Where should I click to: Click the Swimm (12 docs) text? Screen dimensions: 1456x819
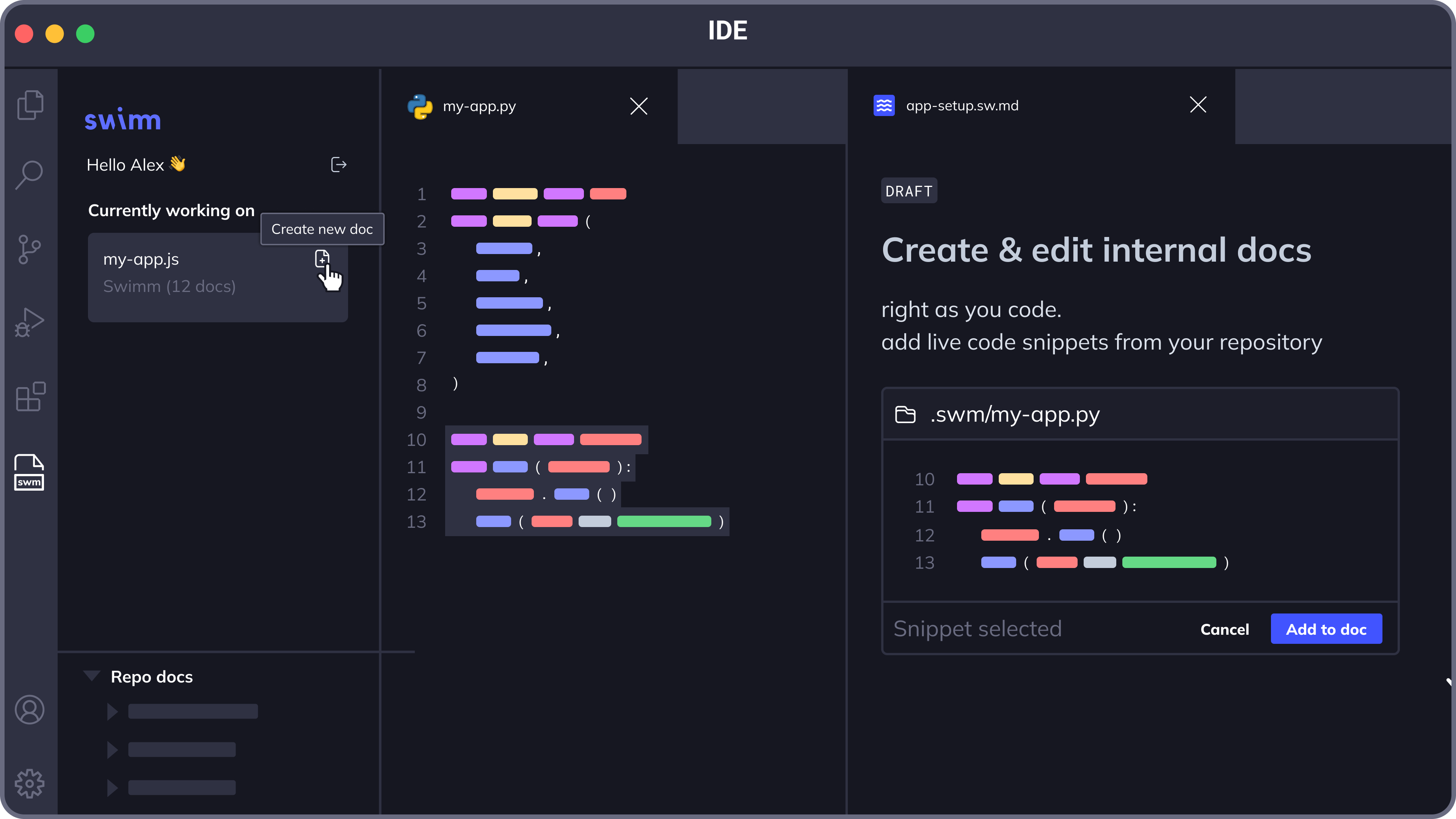tap(169, 287)
